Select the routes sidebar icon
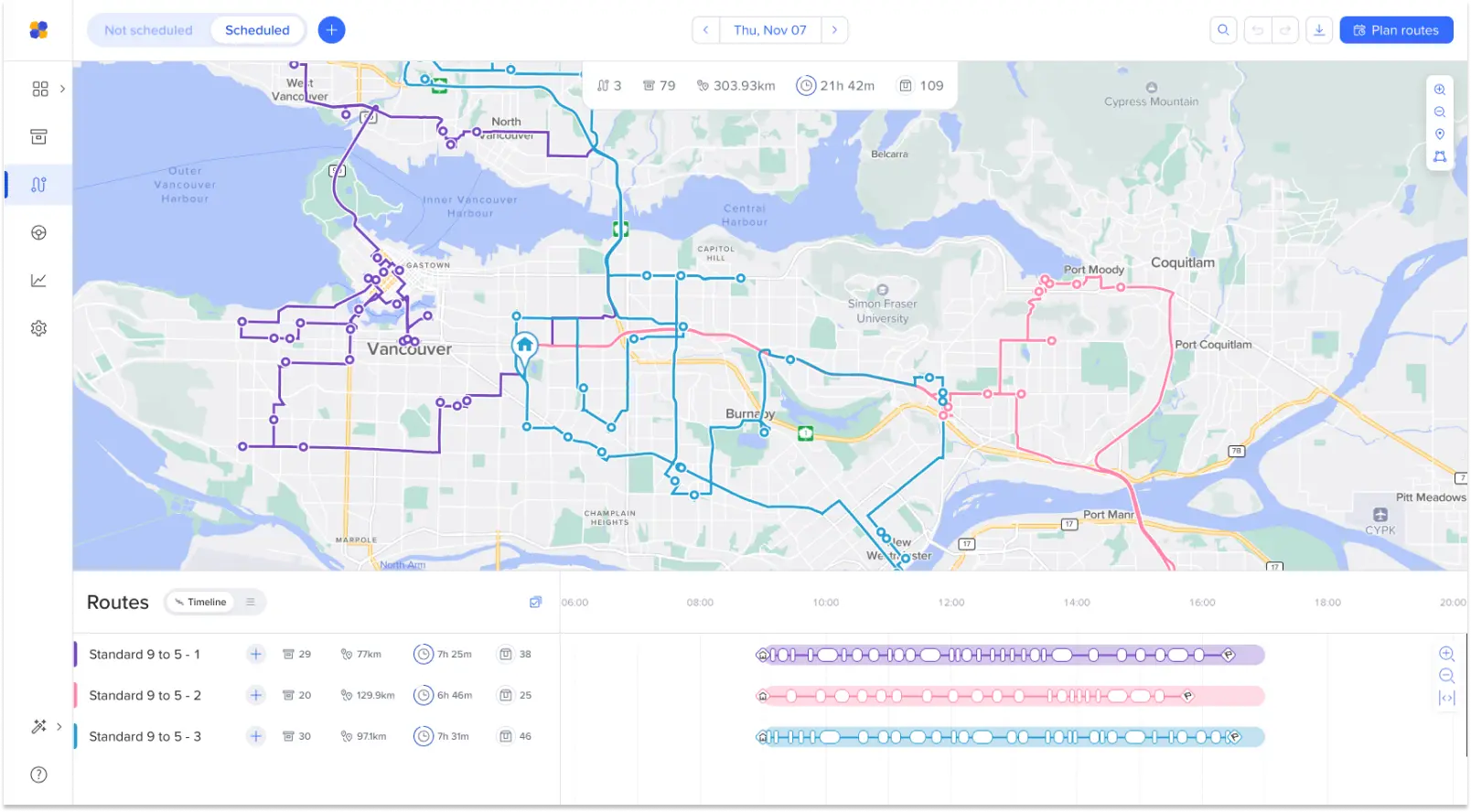This screenshot has height=812, width=1471. 38,185
